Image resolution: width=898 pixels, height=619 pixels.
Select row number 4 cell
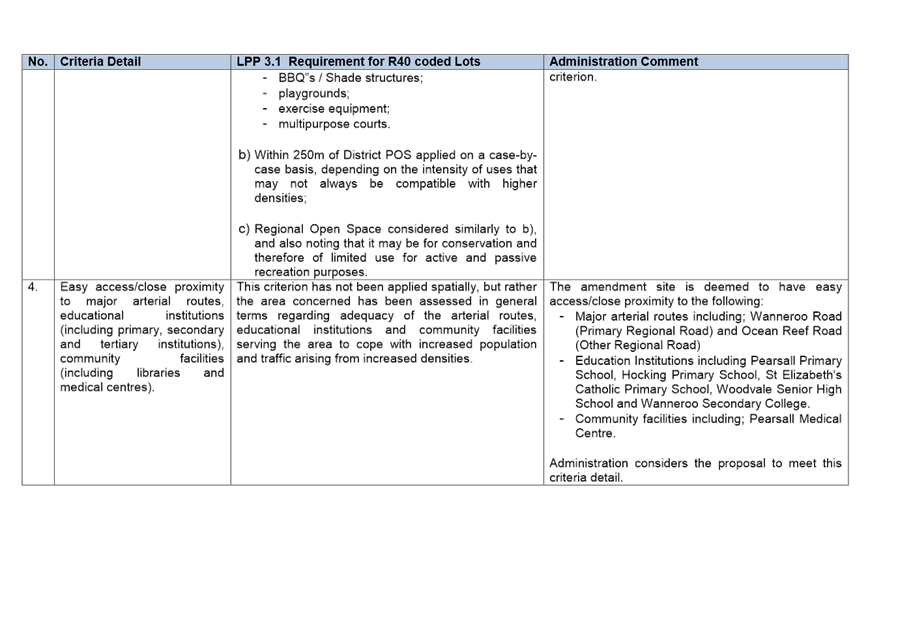(33, 287)
